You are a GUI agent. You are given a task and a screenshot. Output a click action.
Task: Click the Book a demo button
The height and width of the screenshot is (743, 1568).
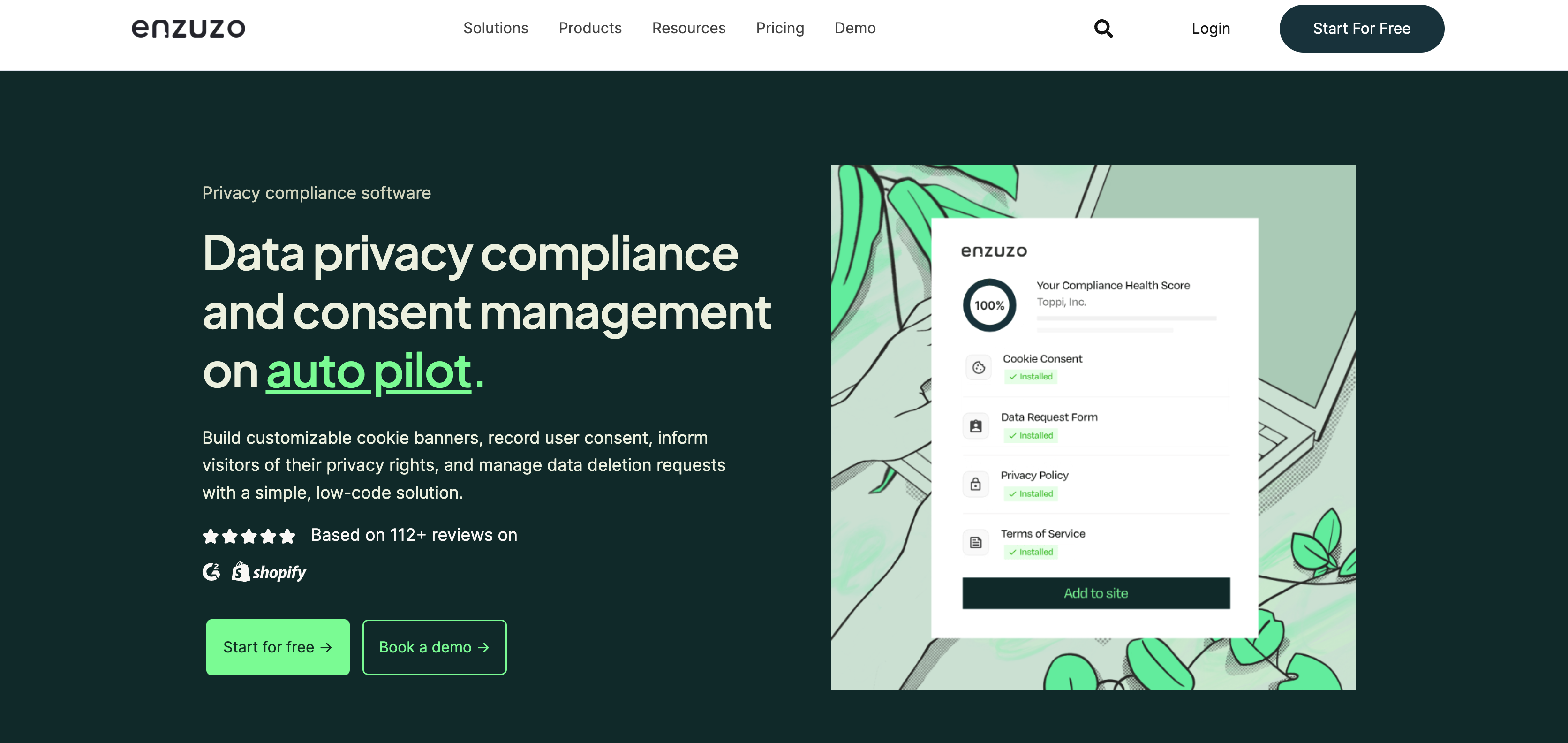(434, 647)
